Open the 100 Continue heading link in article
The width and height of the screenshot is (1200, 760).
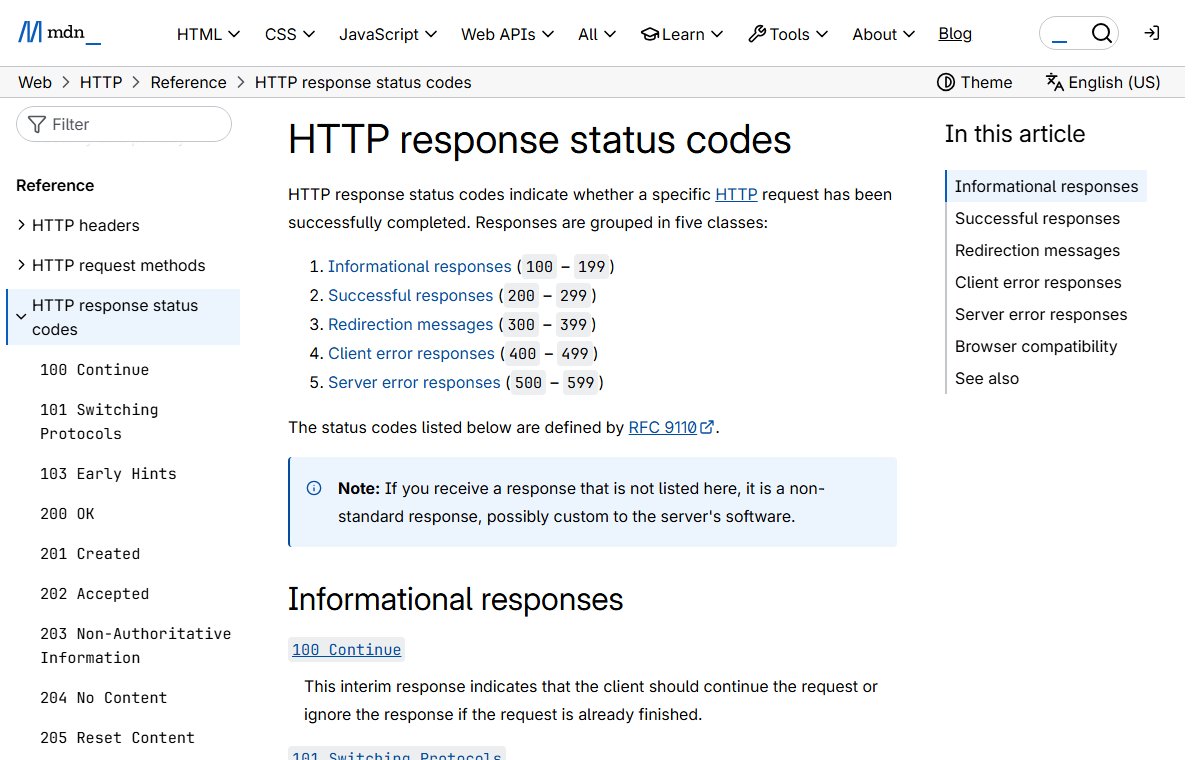(346, 650)
